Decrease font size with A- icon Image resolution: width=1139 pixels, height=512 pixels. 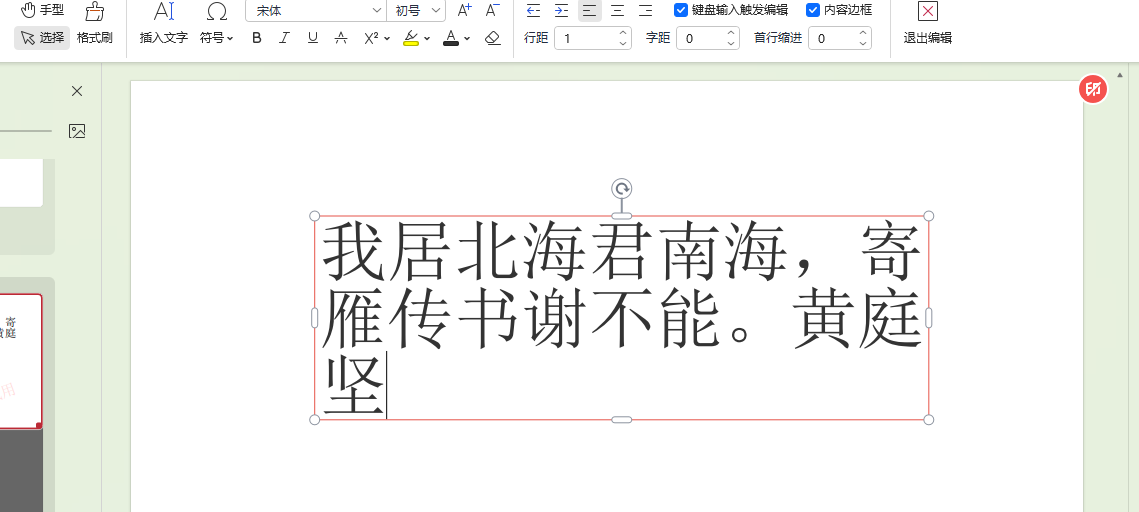(492, 10)
